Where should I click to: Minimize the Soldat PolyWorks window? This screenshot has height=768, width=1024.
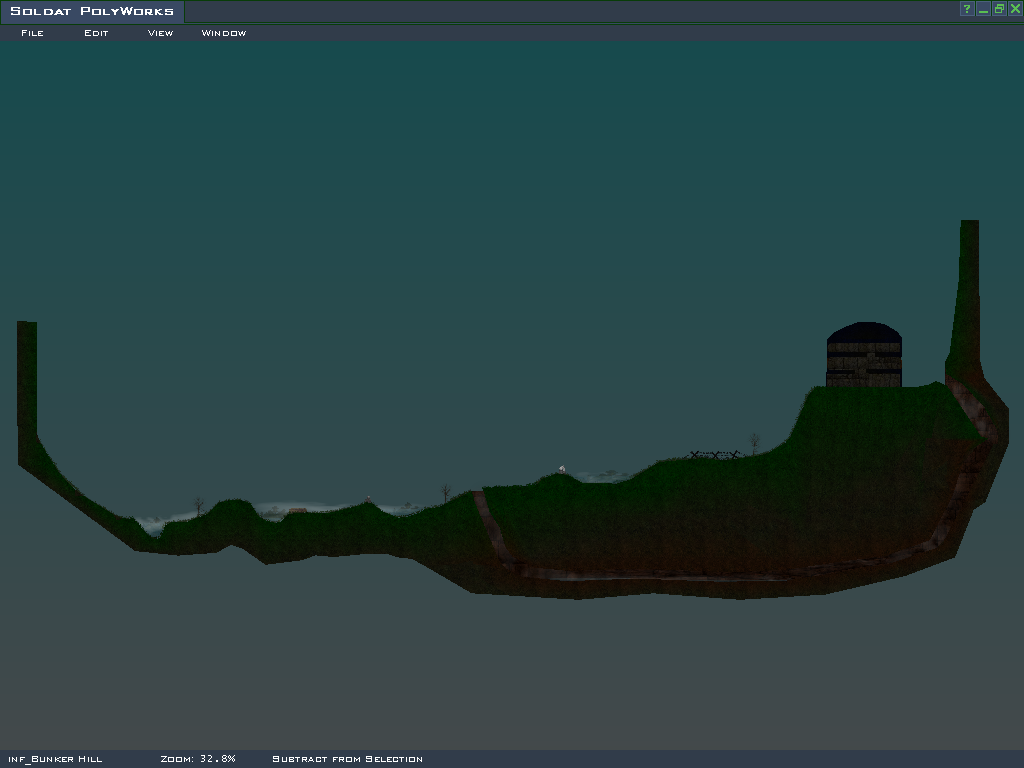(x=983, y=9)
